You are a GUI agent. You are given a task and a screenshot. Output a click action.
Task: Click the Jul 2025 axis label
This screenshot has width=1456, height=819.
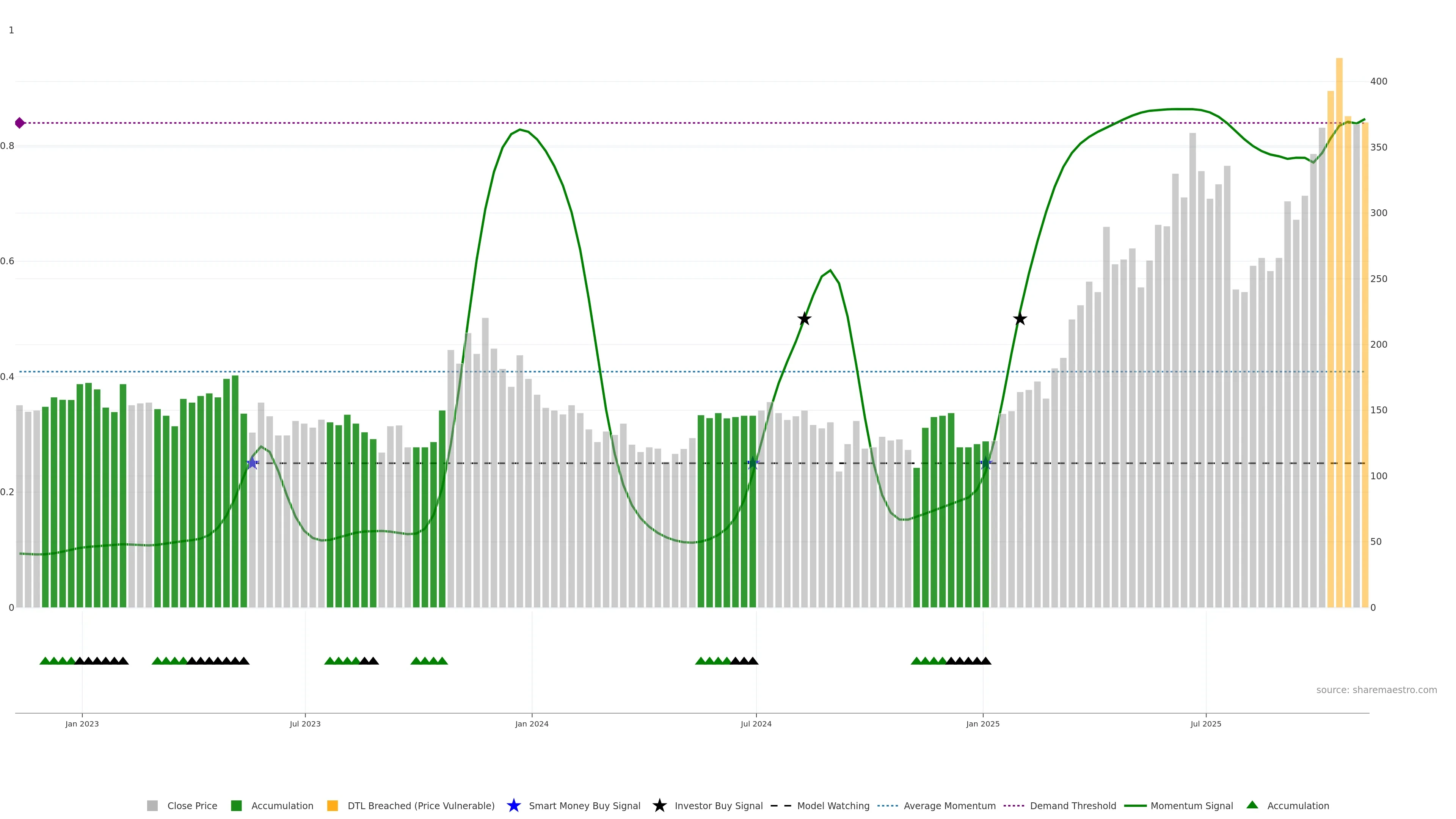click(1206, 723)
